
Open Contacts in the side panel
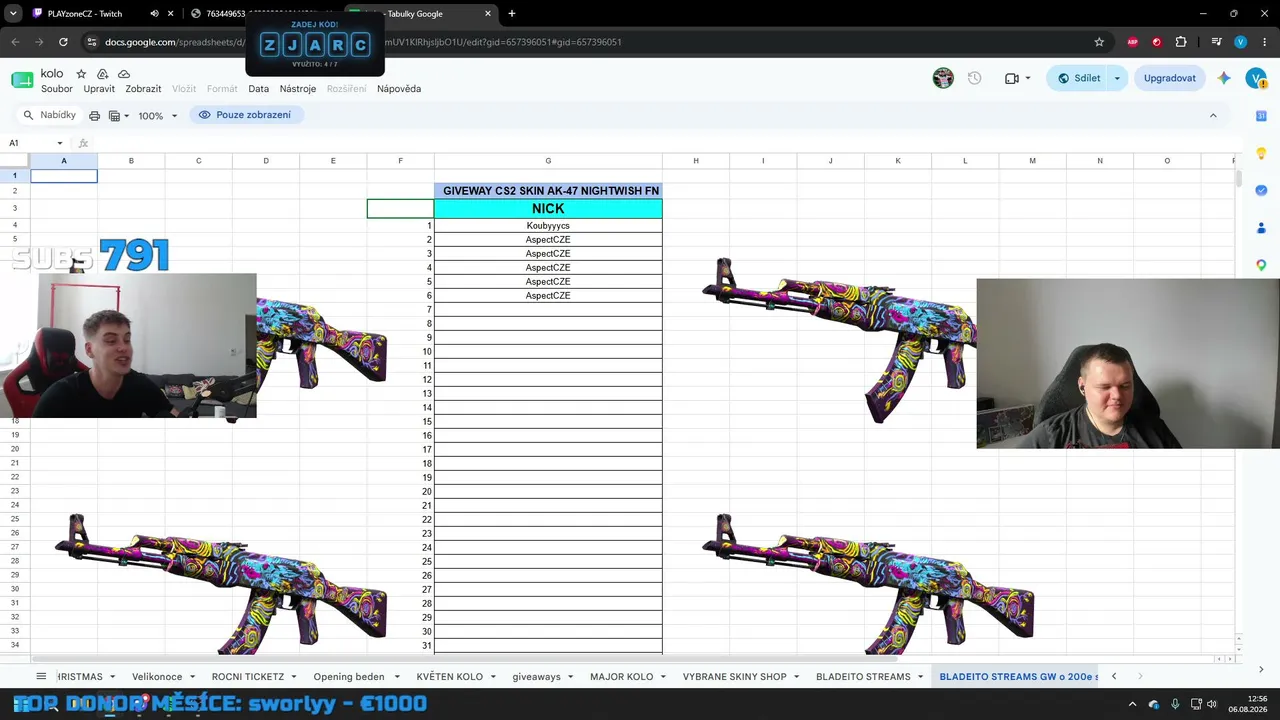(x=1261, y=228)
